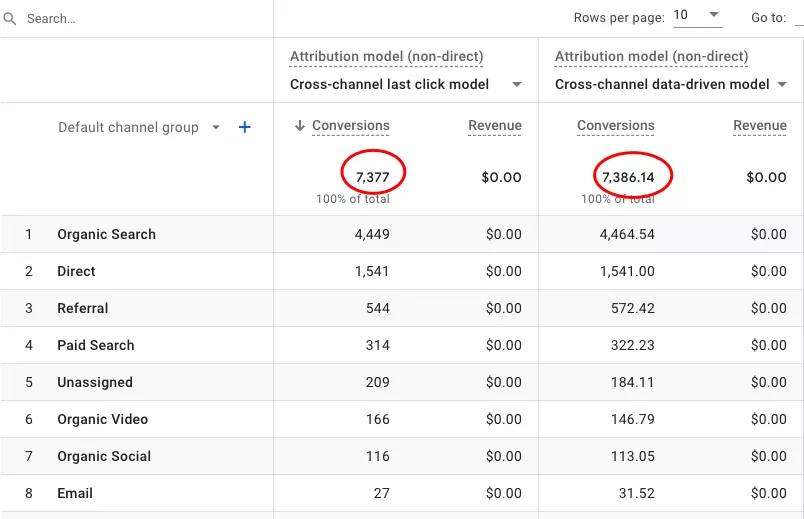
Task: Select the Organic Social row label
Action: (x=104, y=456)
